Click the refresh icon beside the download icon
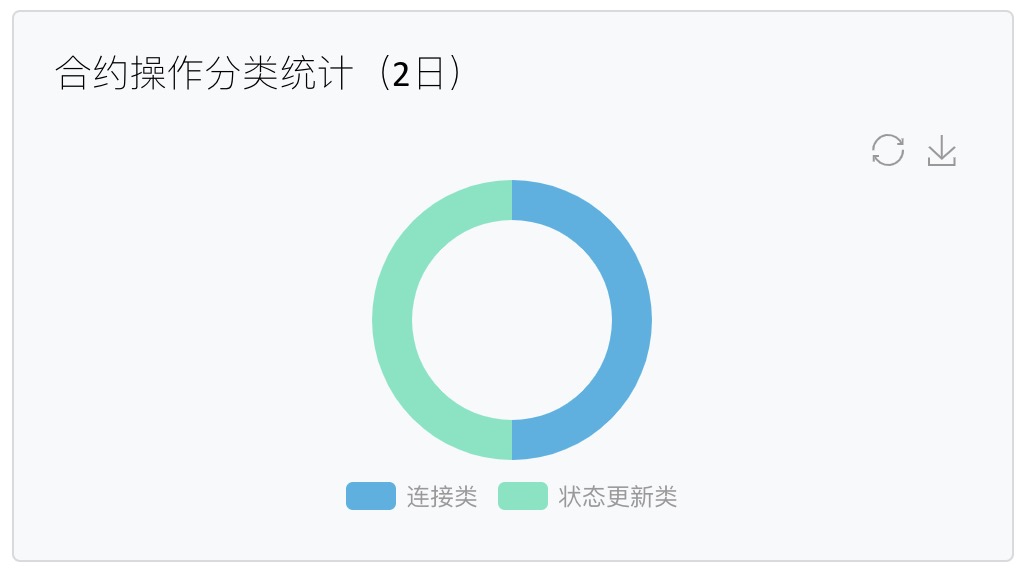Viewport: 1032px width, 580px height. 888,150
